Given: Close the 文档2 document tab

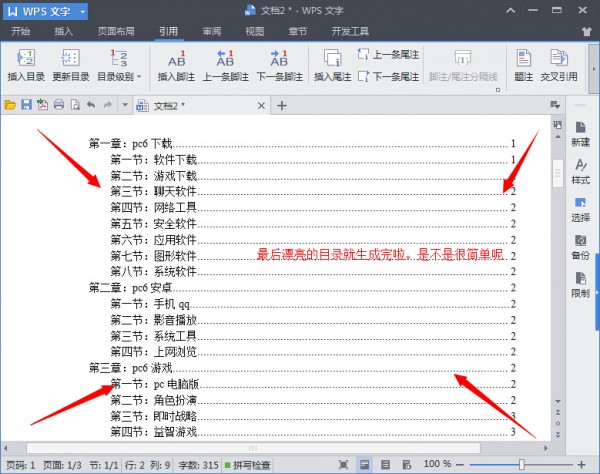Looking at the screenshot, I should tap(261, 106).
